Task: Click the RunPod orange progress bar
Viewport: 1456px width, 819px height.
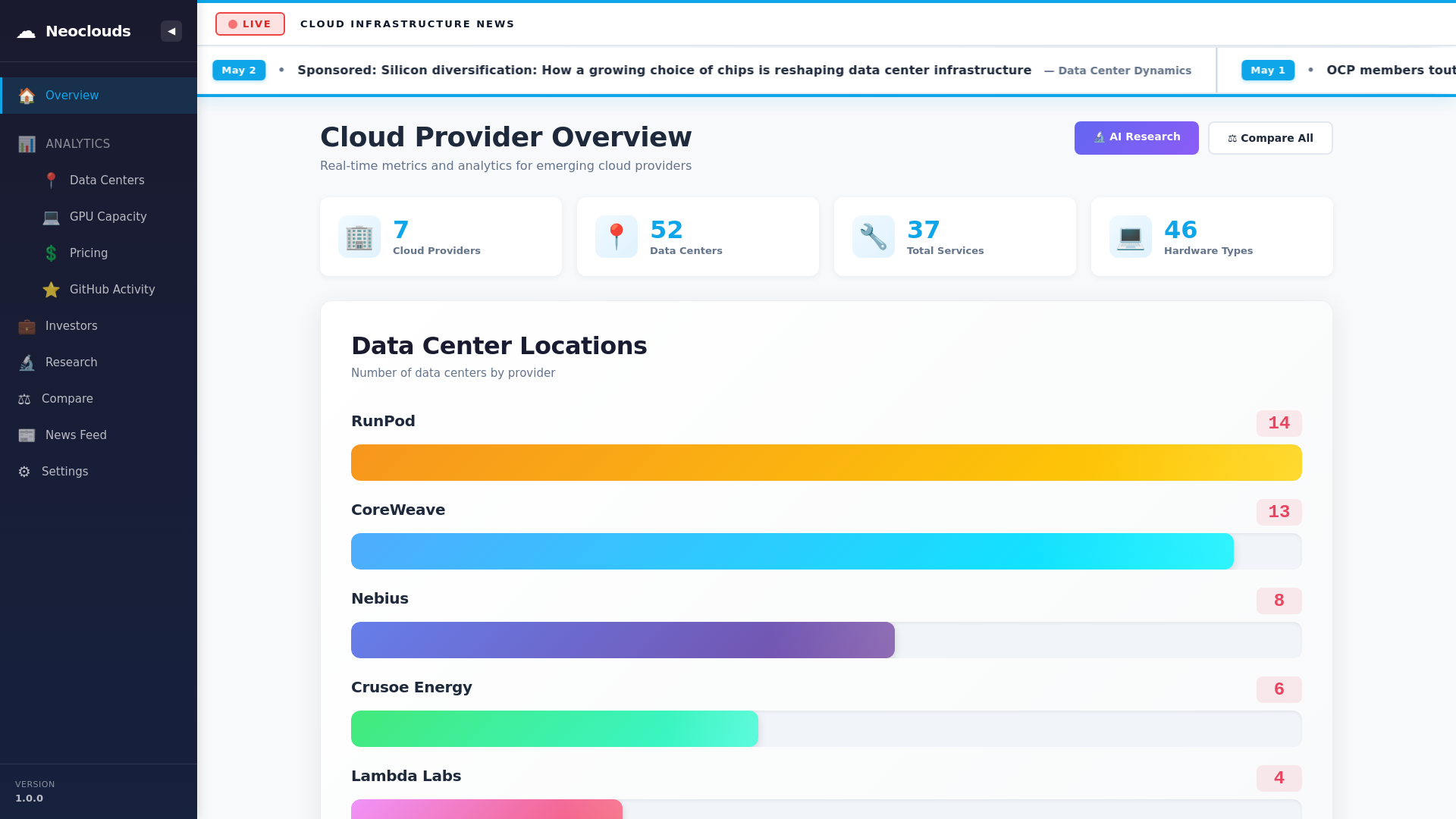Action: point(827,463)
